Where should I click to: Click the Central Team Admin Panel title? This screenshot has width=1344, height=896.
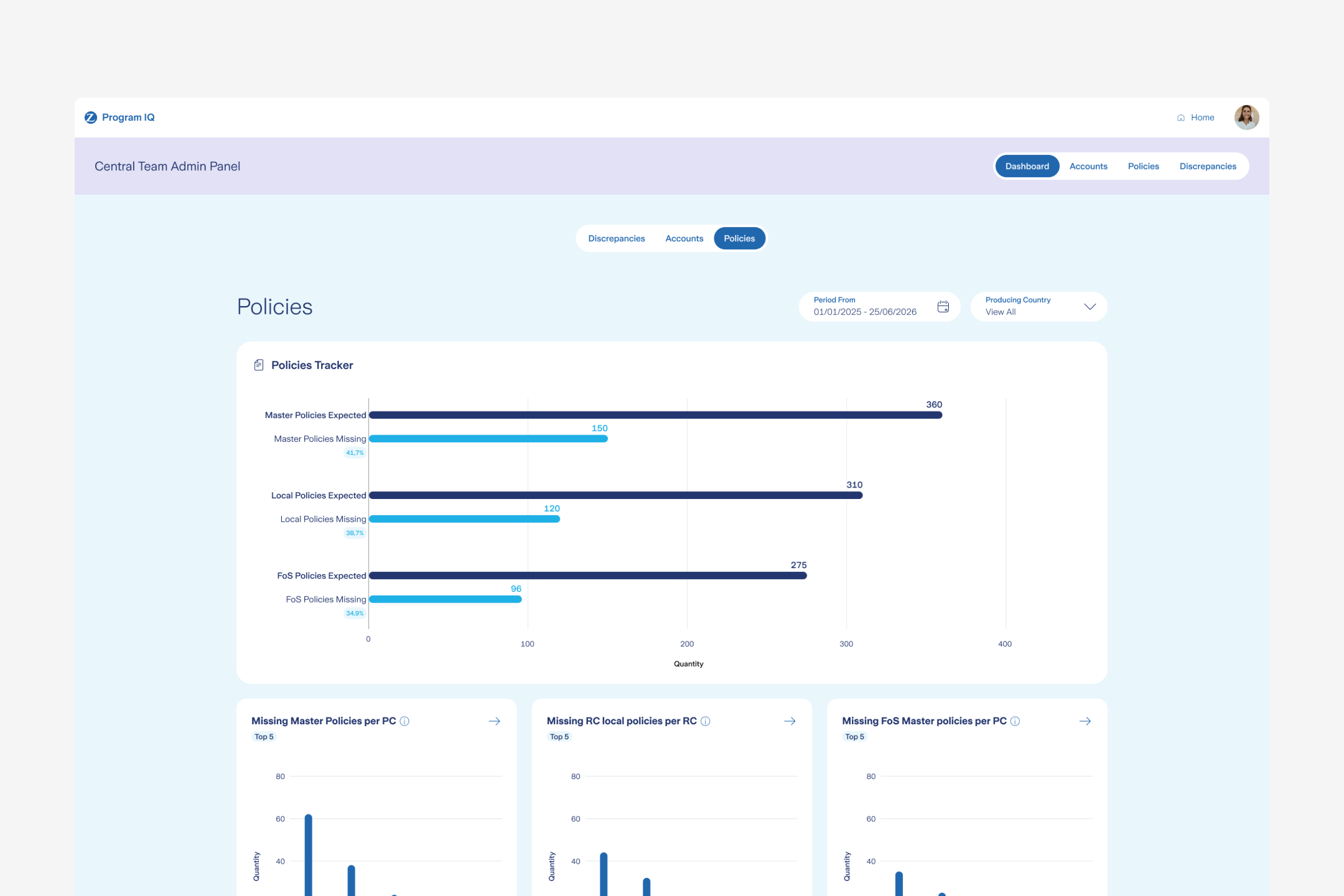point(167,166)
